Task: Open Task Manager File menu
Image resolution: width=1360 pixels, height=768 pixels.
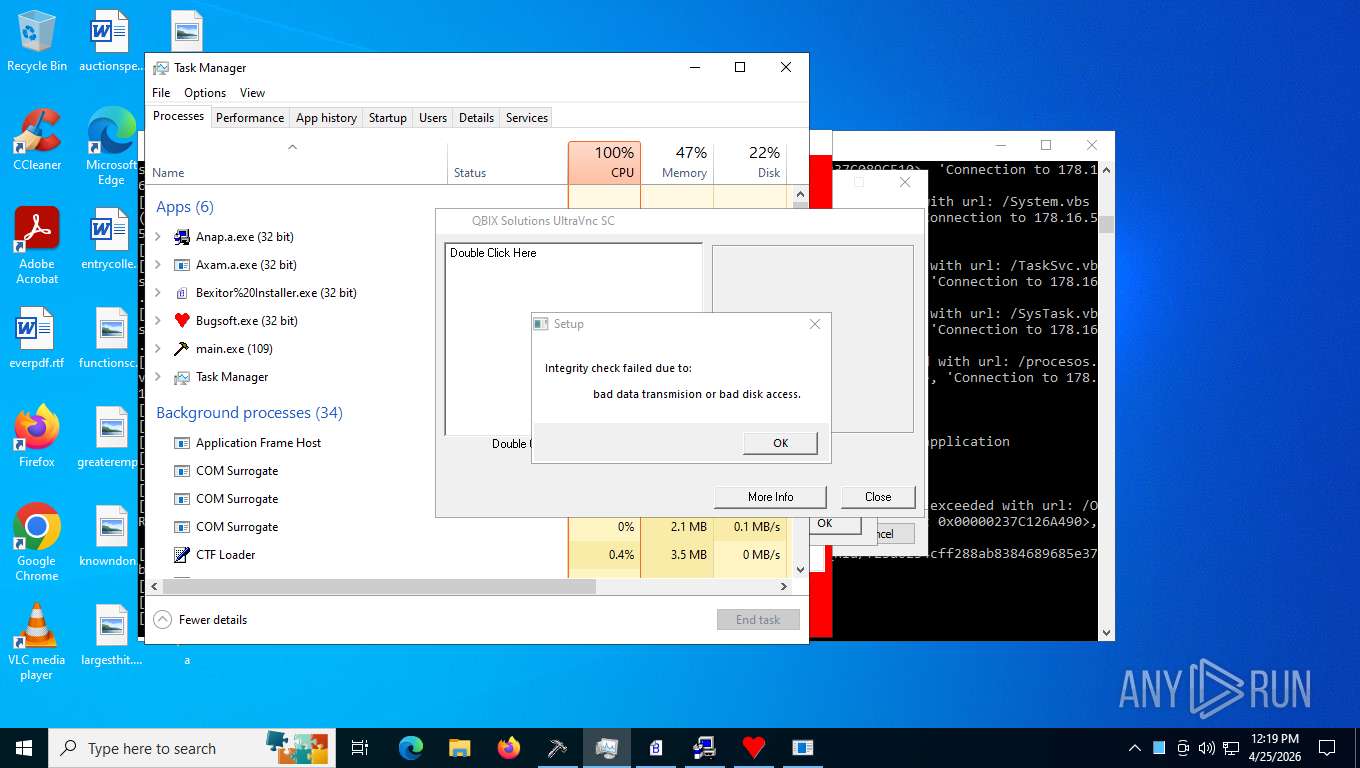Action: point(161,93)
